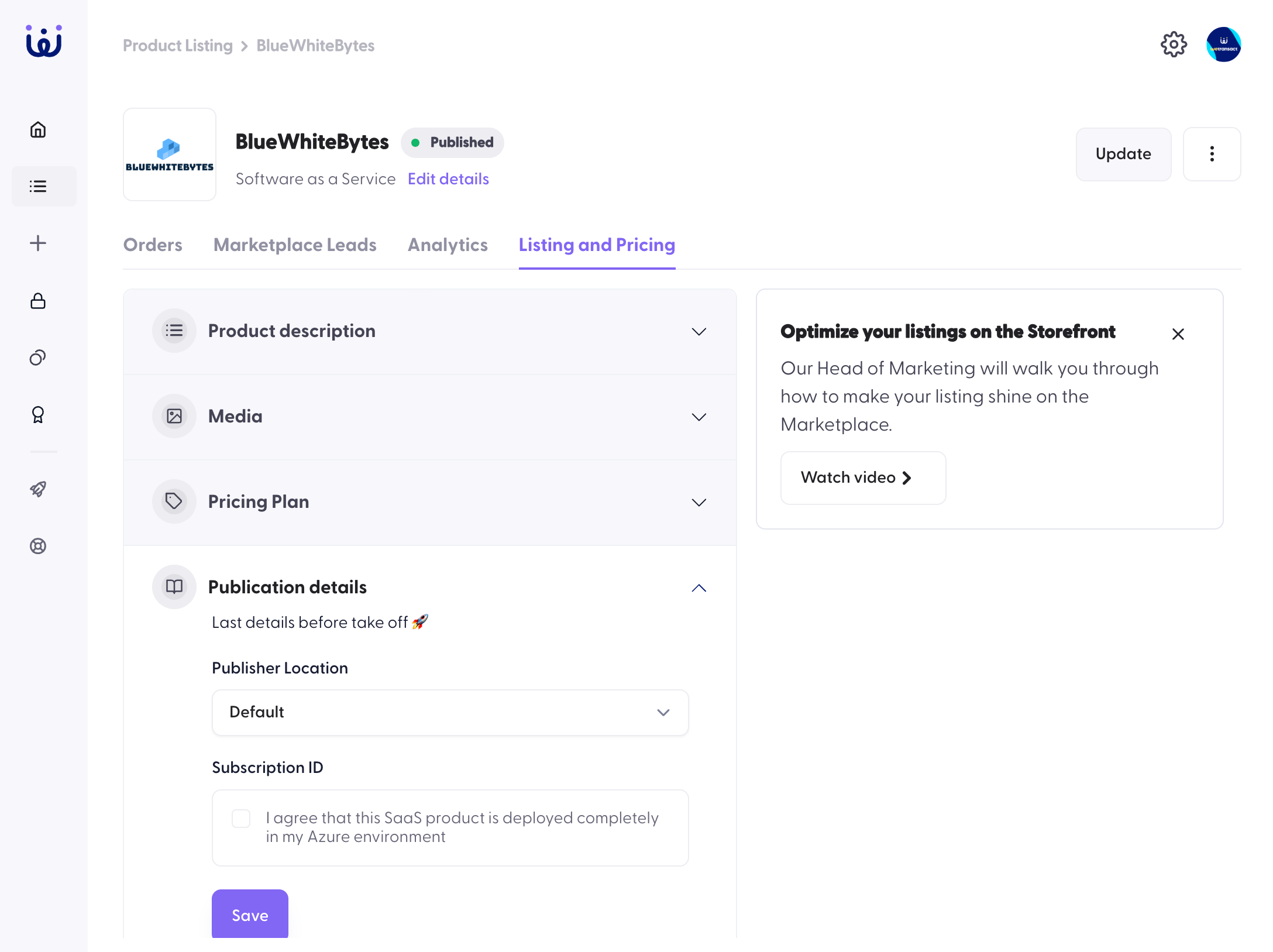Open the lifebuoy support sidebar icon
The width and height of the screenshot is (1273, 952).
(x=38, y=546)
